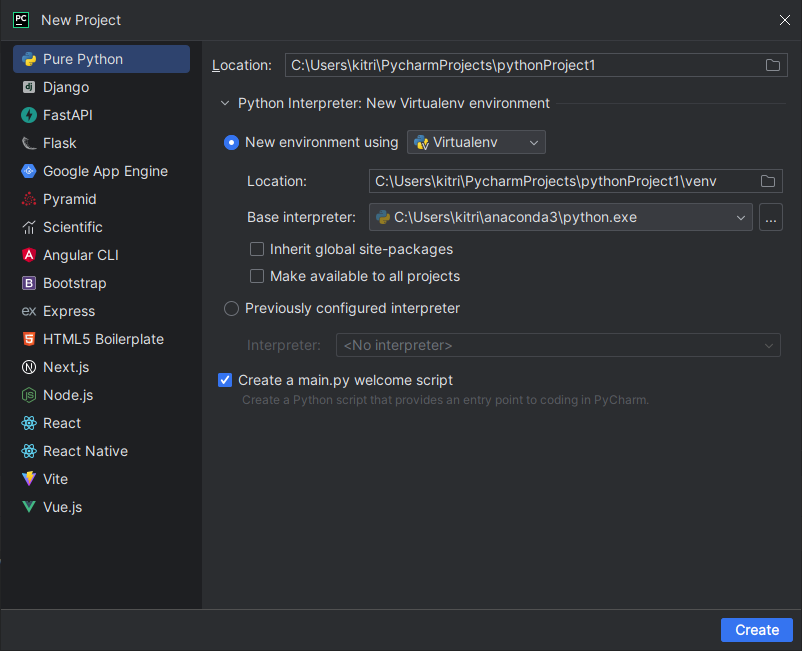Click the FastAPI lightning icon
This screenshot has width=802, height=651.
(x=29, y=115)
